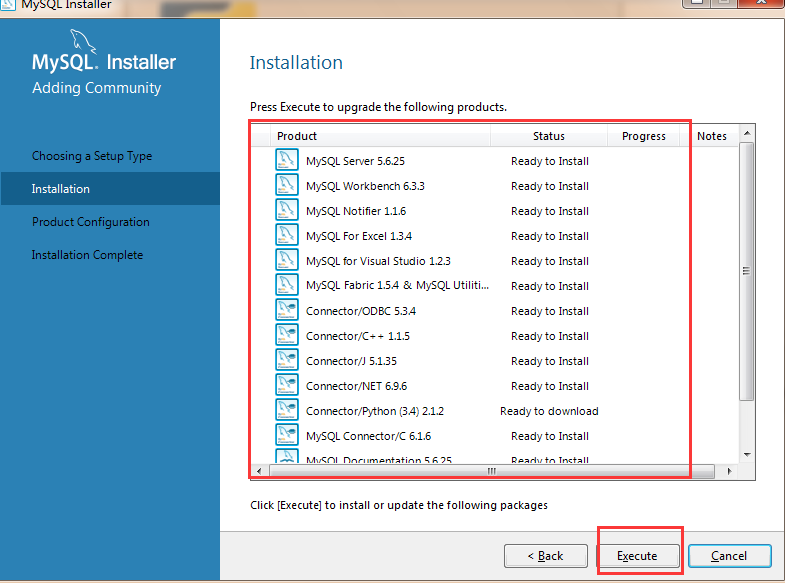
Task: Select the MySQL Server 5.6.25 name
Action: [355, 161]
